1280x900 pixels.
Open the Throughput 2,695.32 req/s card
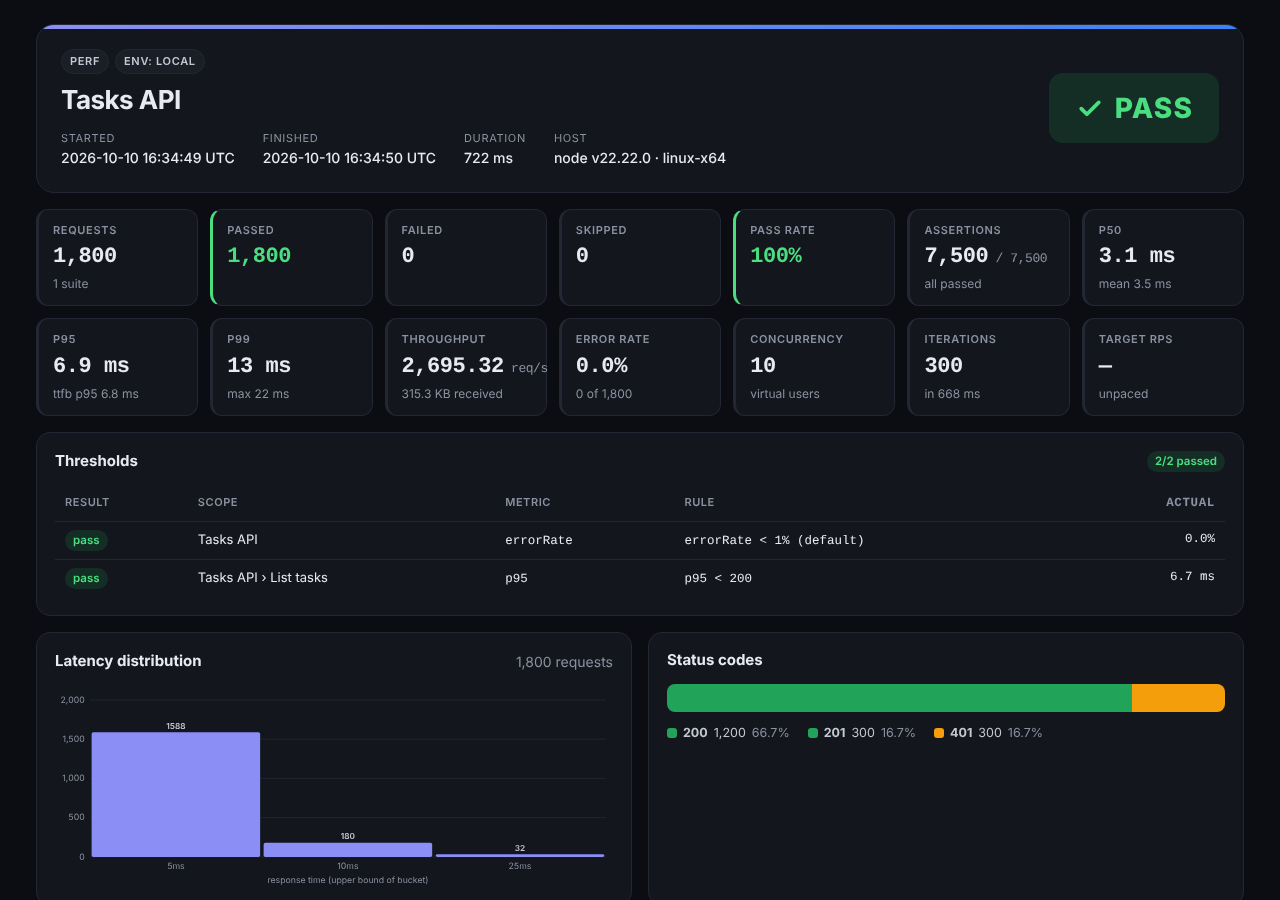coord(466,367)
